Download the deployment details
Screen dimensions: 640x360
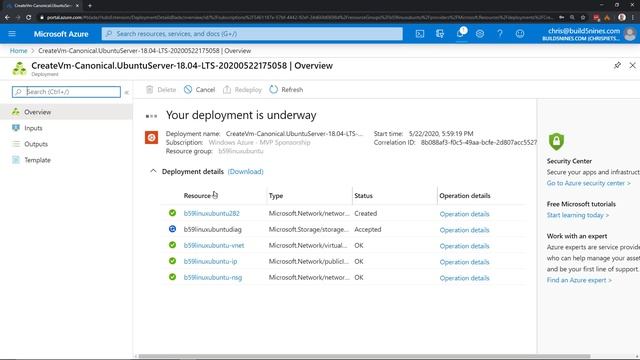(x=245, y=171)
